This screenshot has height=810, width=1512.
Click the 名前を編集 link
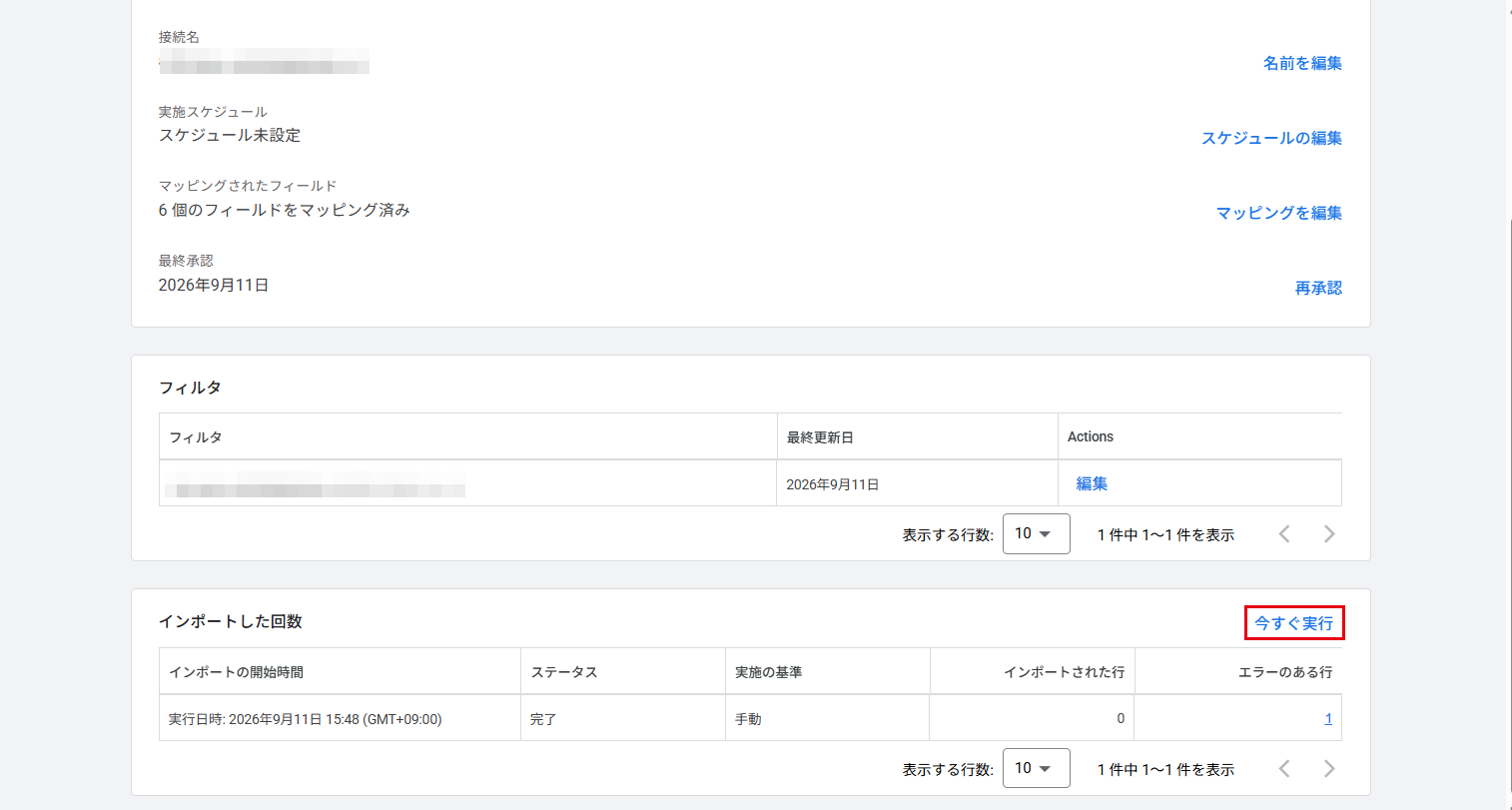(x=1302, y=63)
